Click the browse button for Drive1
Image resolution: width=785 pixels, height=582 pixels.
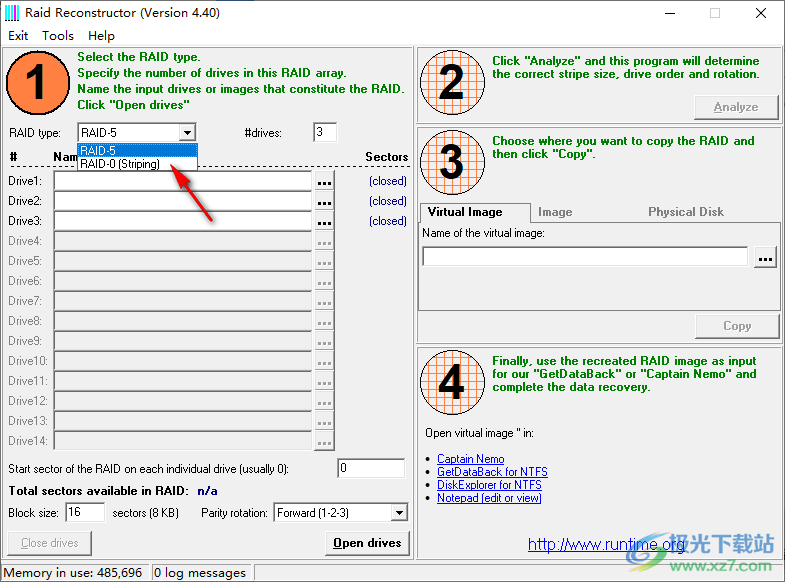324,181
